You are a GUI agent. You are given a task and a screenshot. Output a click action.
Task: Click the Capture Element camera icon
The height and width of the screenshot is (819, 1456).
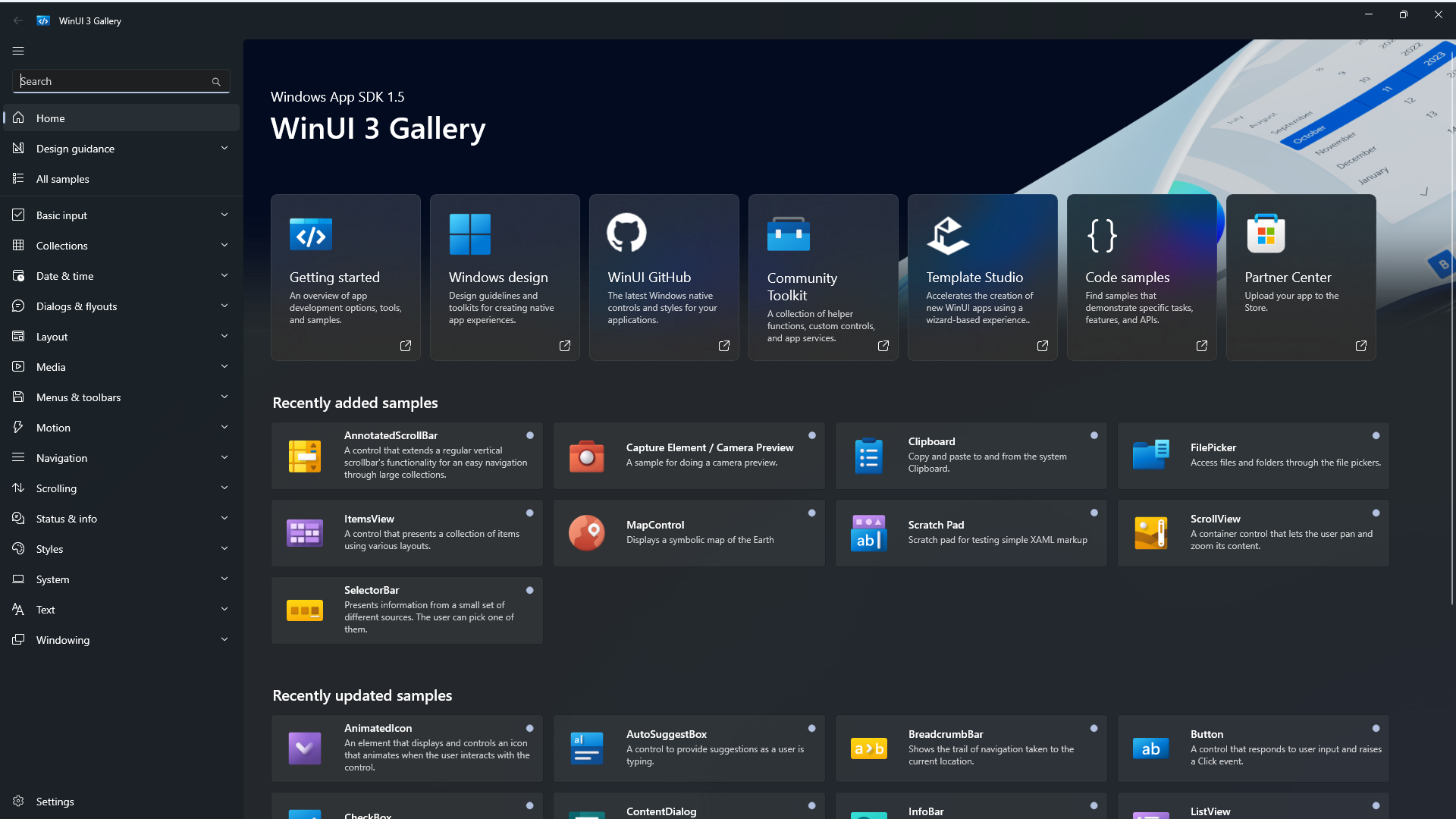[586, 456]
